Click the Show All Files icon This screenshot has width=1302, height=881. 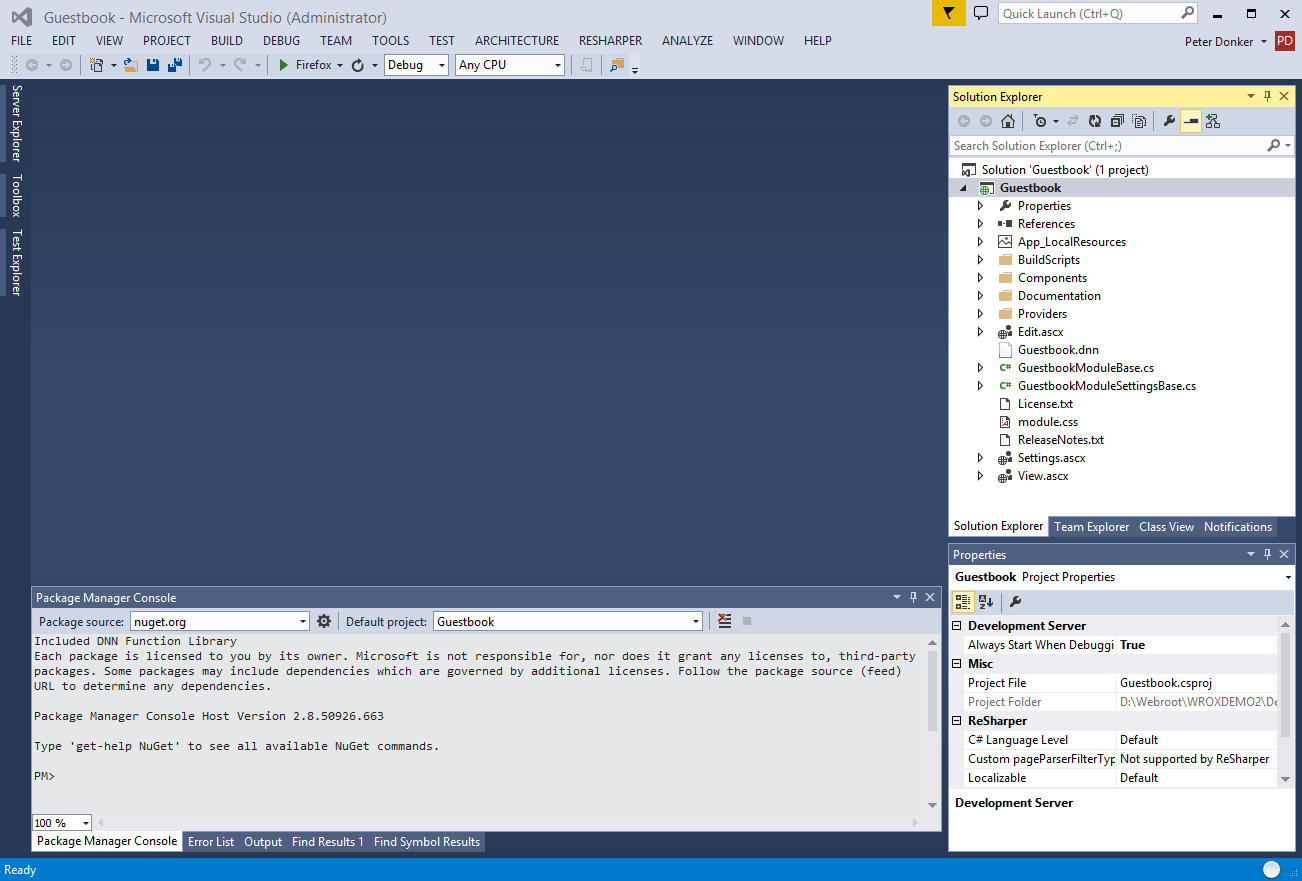tap(1139, 121)
